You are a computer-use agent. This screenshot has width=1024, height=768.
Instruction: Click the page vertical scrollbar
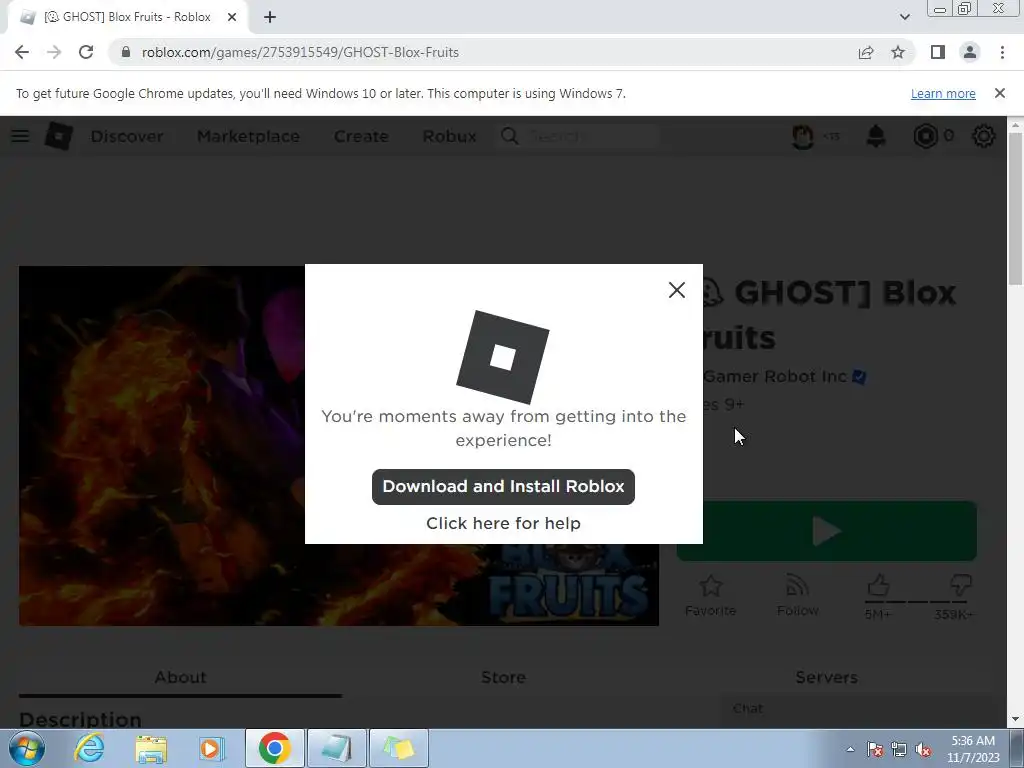[1016, 208]
